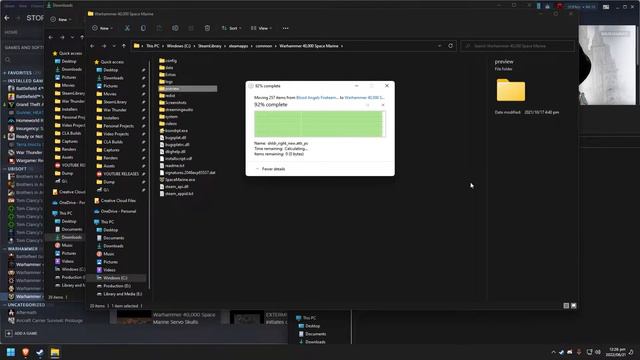Click SteamLibrary in the address breadcrumb
The image size is (640, 360).
click(x=209, y=46)
